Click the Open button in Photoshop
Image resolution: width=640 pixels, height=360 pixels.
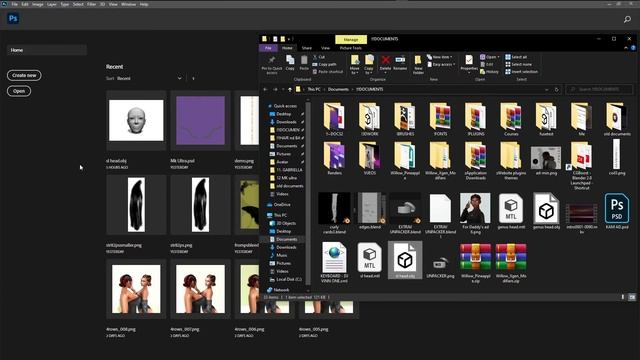19,91
